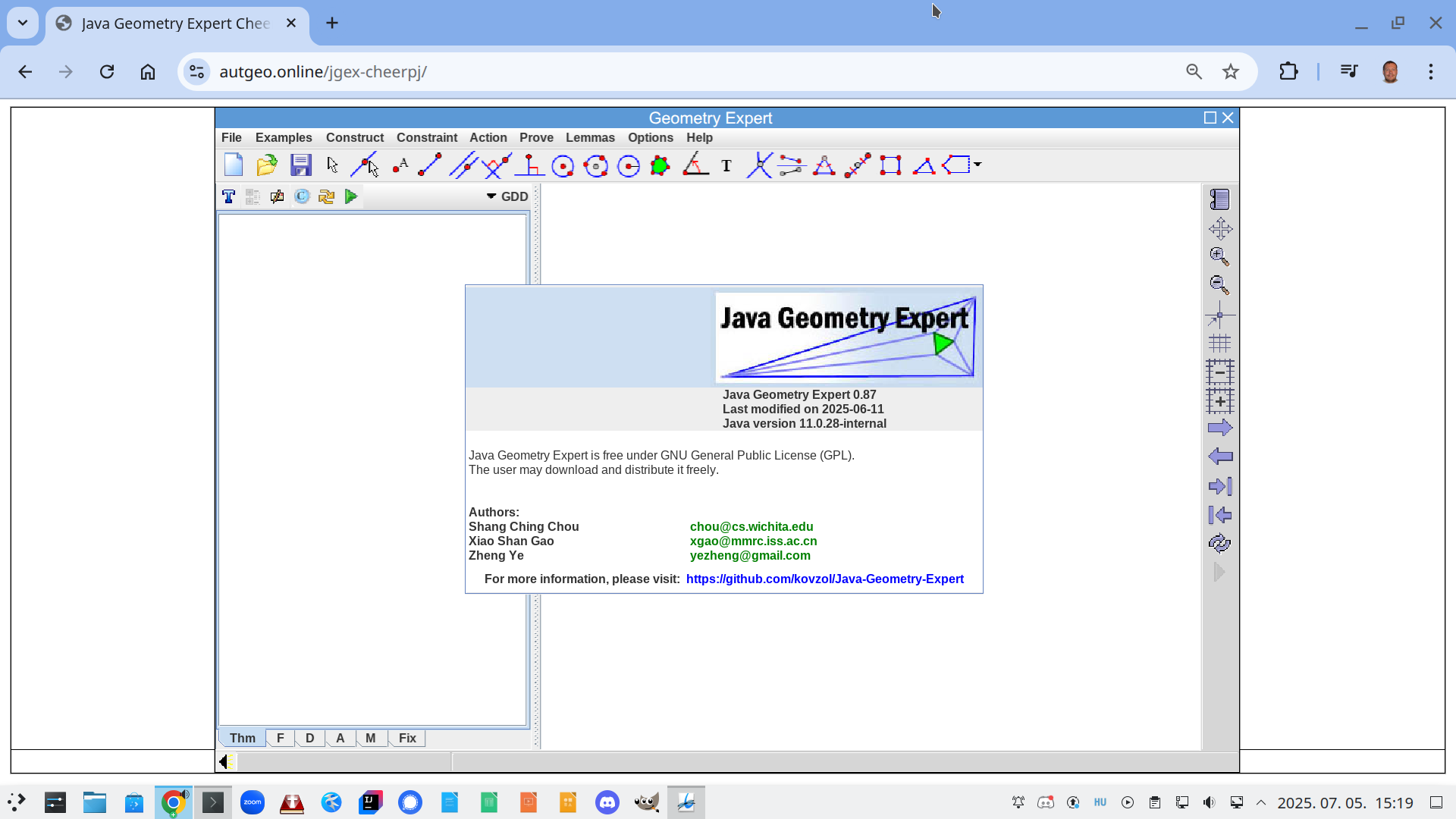
Task: Switch to the F tab
Action: click(x=281, y=738)
